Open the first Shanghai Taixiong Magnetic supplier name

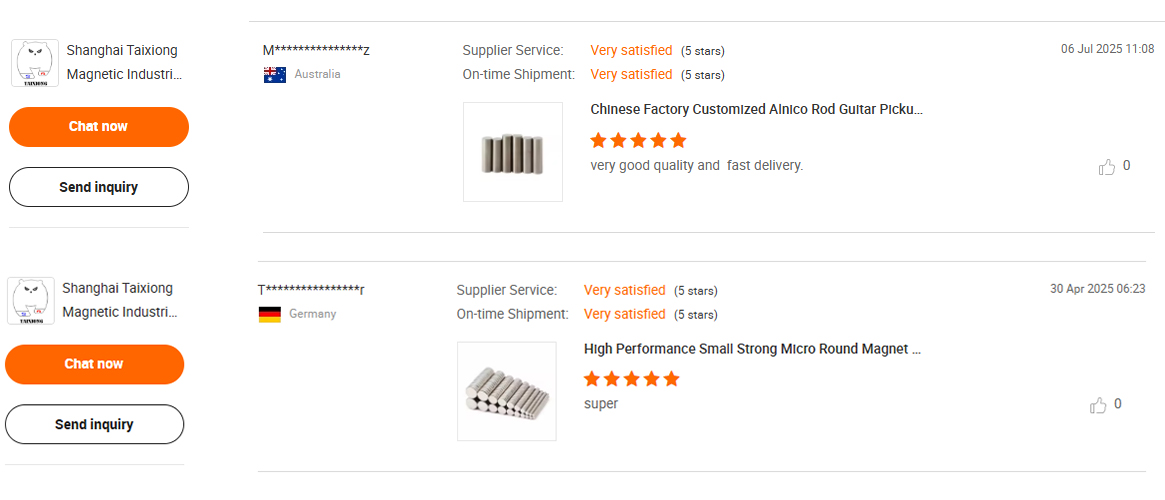click(x=124, y=62)
